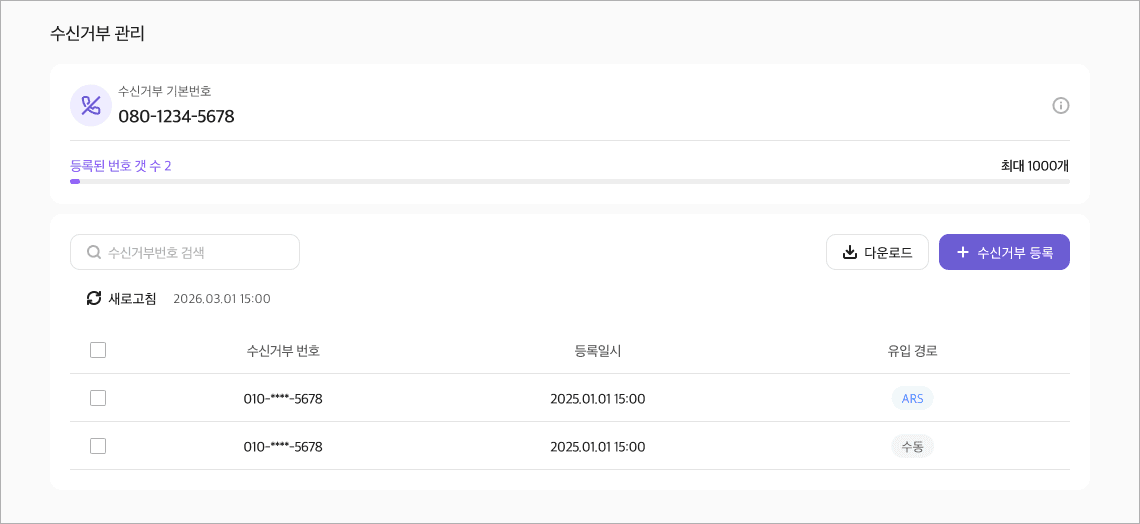Click the 수신거부 등록 button
This screenshot has width=1140, height=524.
point(1004,252)
